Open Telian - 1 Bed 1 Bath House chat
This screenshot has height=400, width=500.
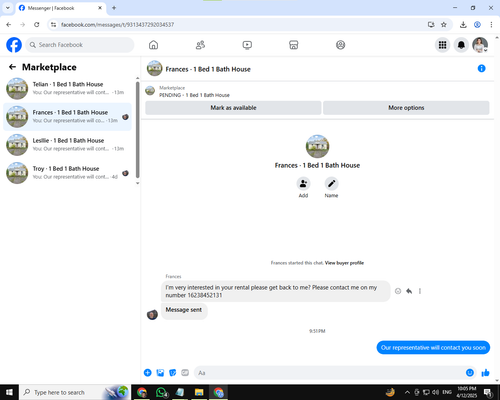point(68,88)
